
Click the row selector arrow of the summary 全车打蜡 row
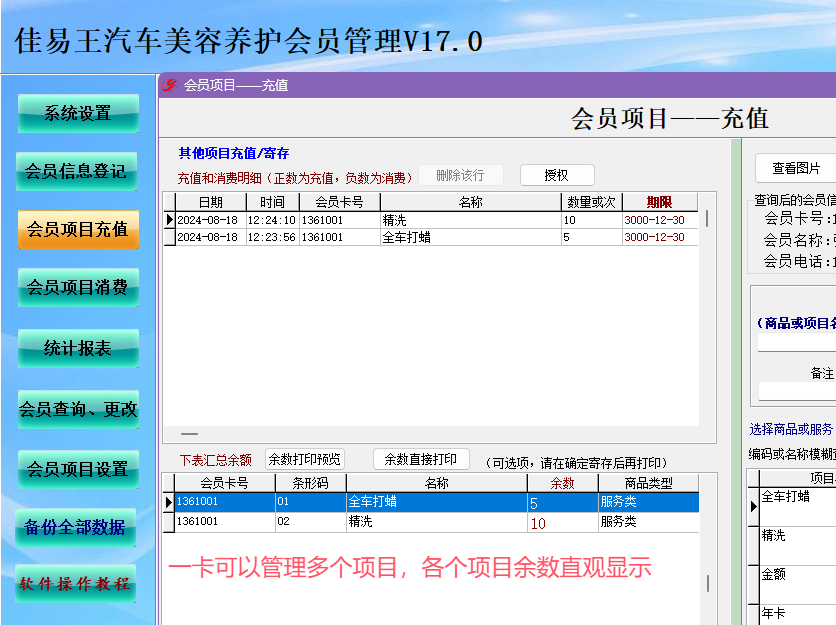tap(169, 502)
